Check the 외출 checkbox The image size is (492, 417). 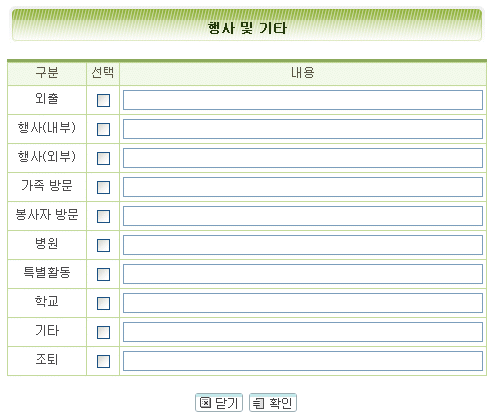coord(103,100)
